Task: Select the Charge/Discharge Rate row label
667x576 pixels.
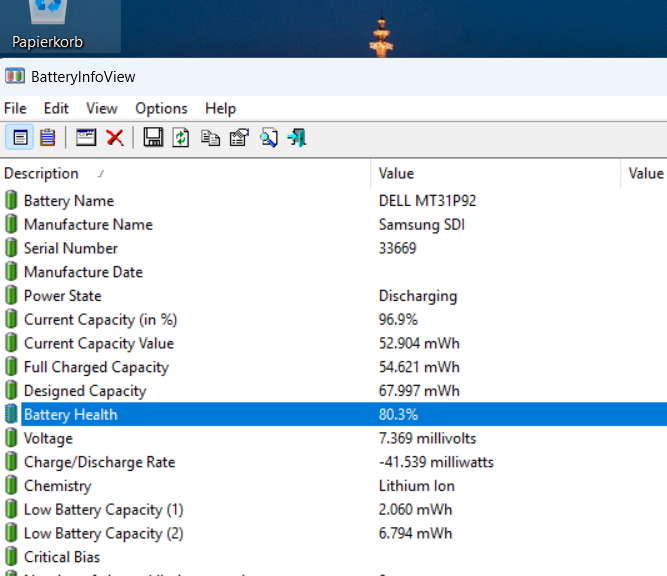Action: coord(100,462)
